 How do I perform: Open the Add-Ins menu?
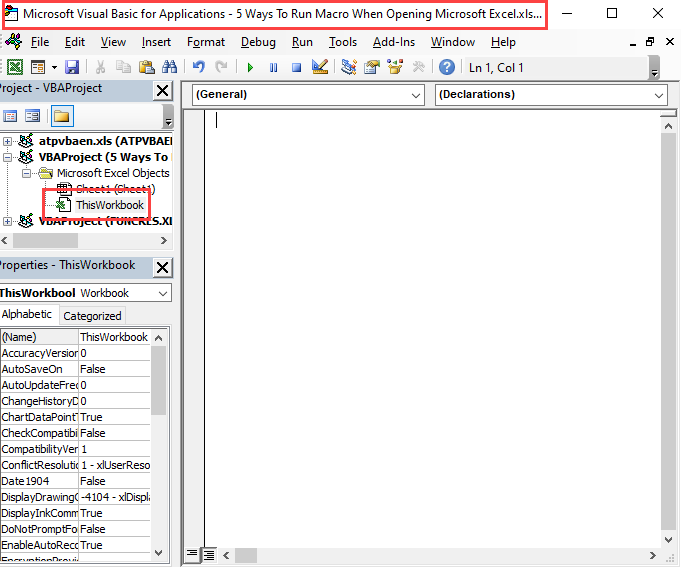click(x=394, y=42)
